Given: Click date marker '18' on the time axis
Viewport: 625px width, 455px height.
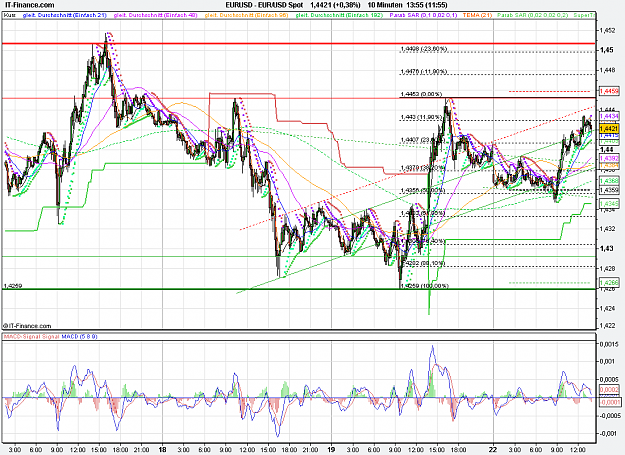Looking at the screenshot, I should click(x=162, y=449).
